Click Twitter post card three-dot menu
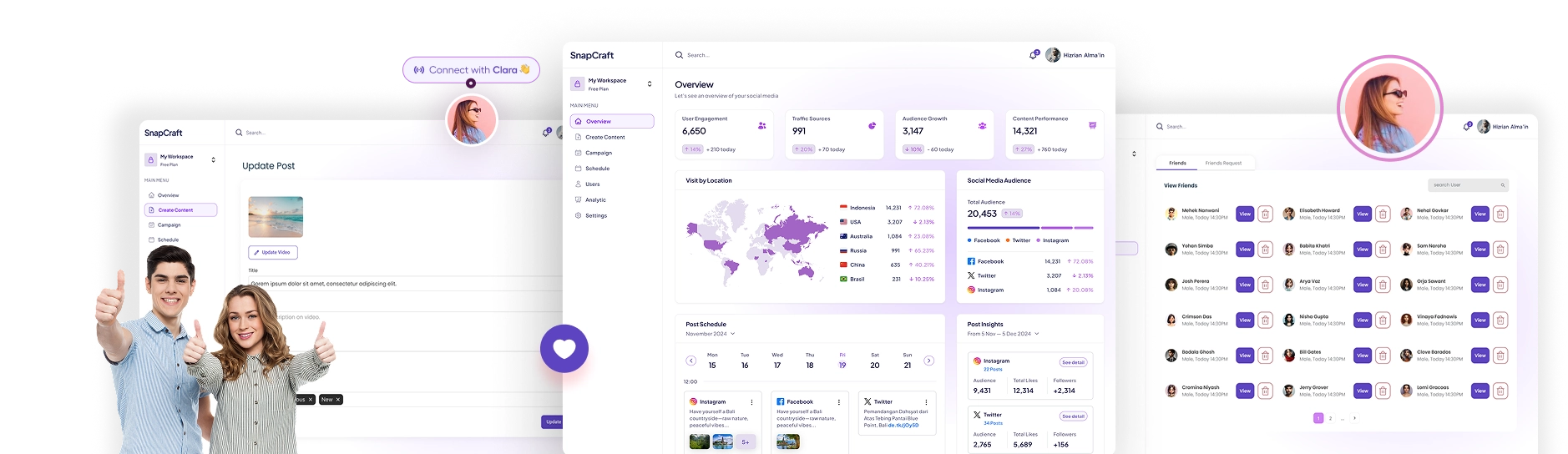This screenshot has width=1568, height=454. [926, 402]
